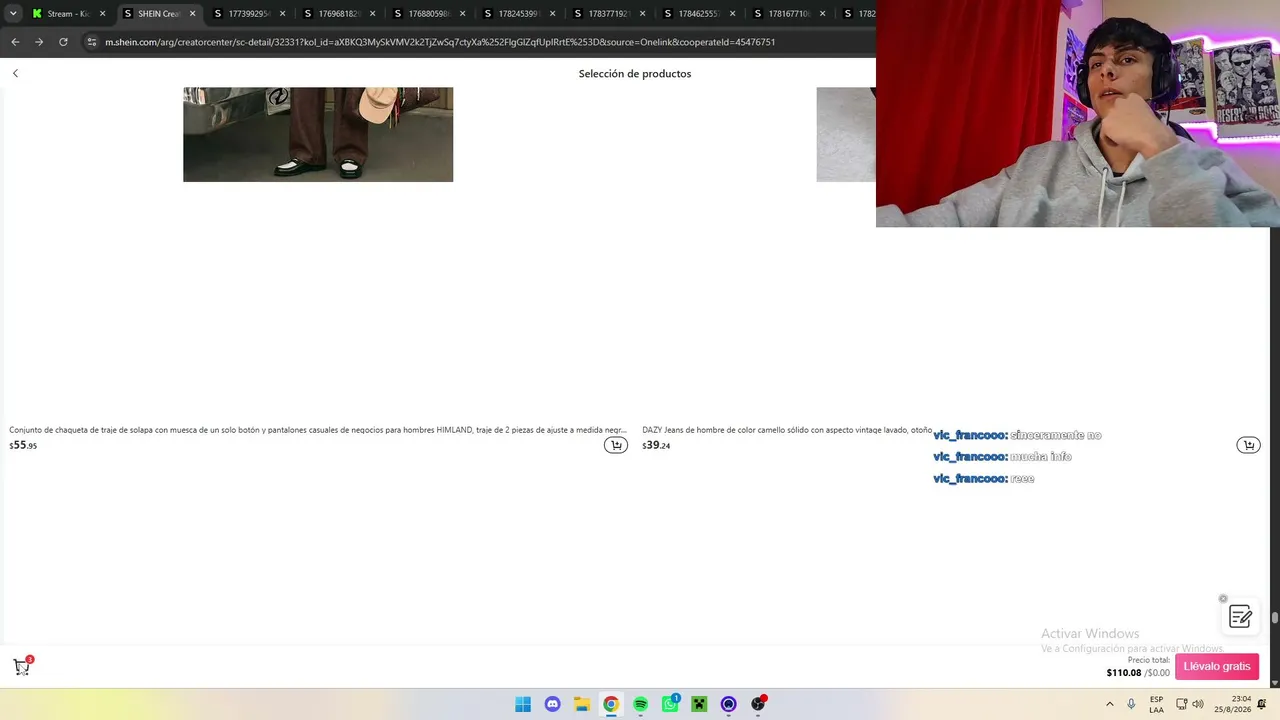Open Spotify from the taskbar
The height and width of the screenshot is (720, 1280).
[641, 704]
